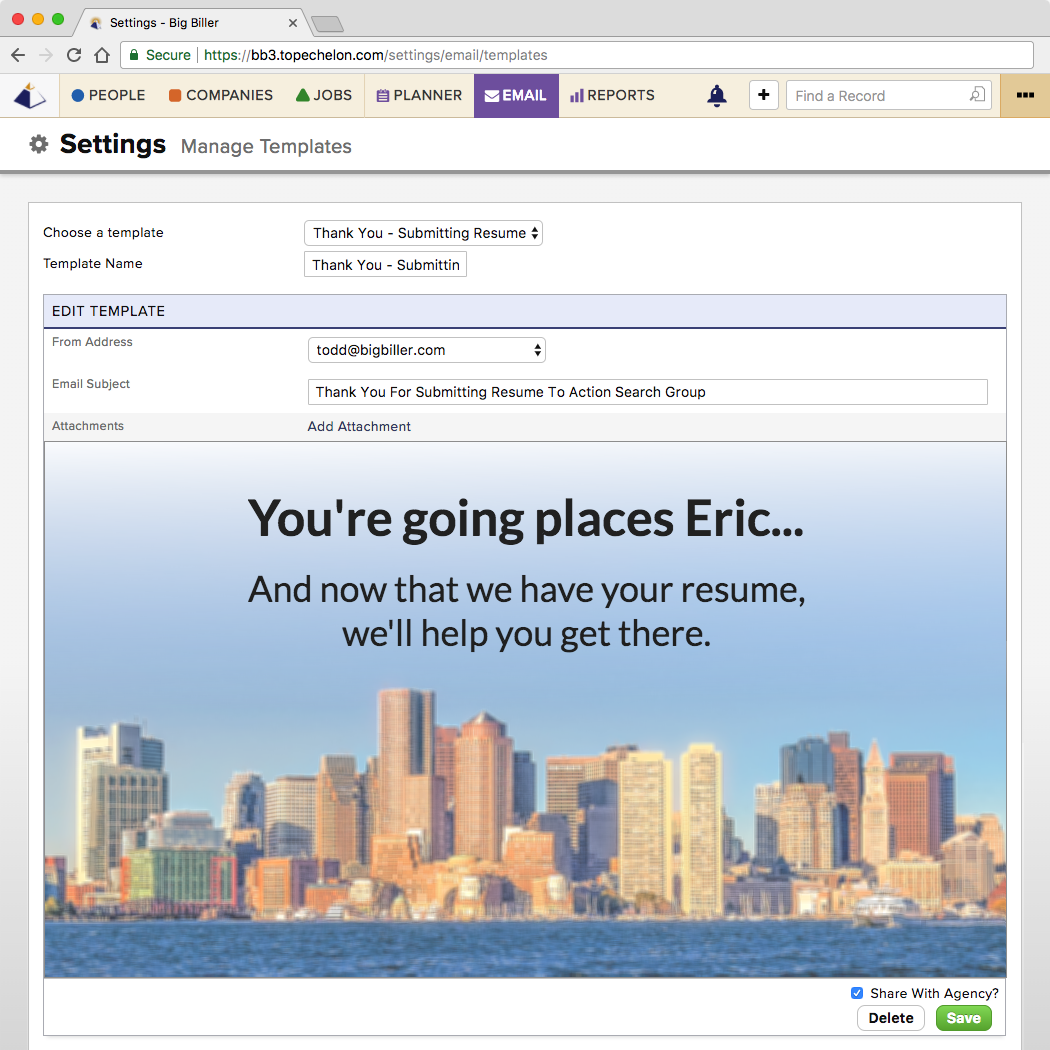
Task: Click the Add Attachment link
Action: 359,426
